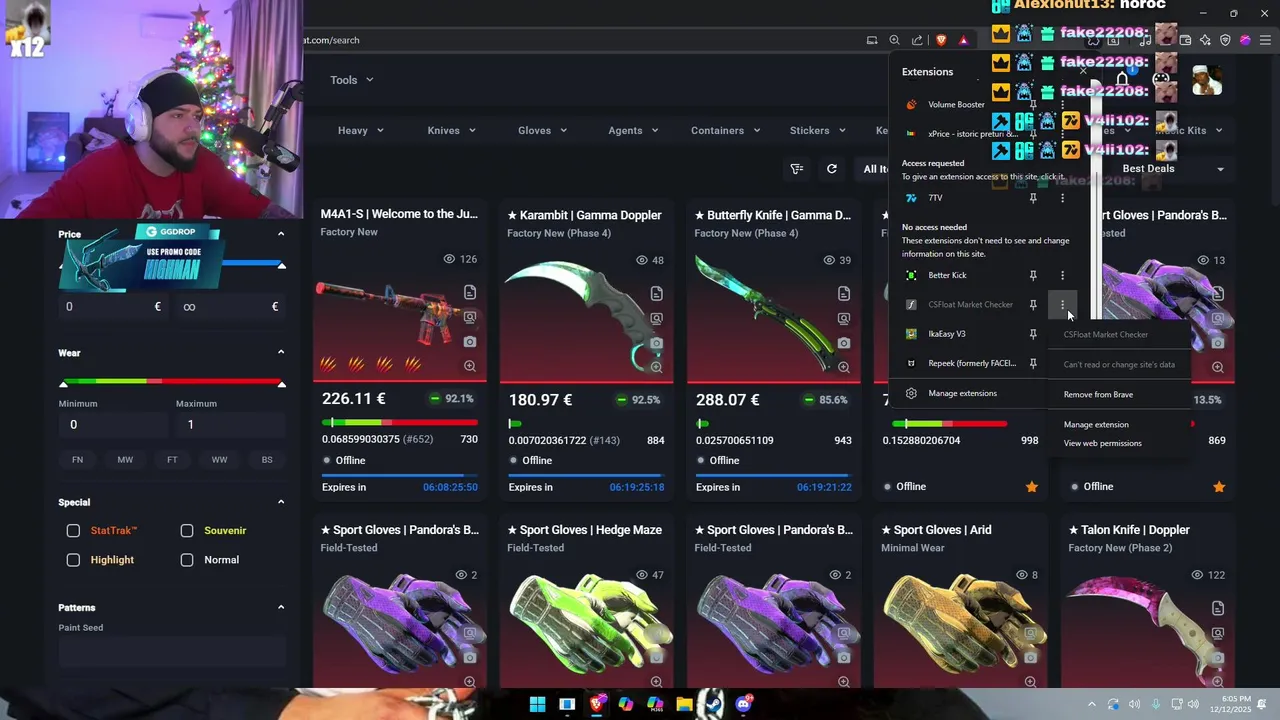Open the M4A1-S card description note icon
The image size is (1280, 720).
470,292
